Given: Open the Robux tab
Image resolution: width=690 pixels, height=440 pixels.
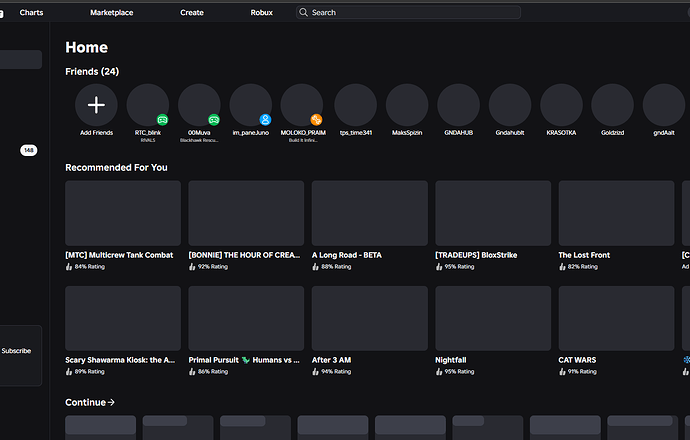Looking at the screenshot, I should (x=262, y=12).
